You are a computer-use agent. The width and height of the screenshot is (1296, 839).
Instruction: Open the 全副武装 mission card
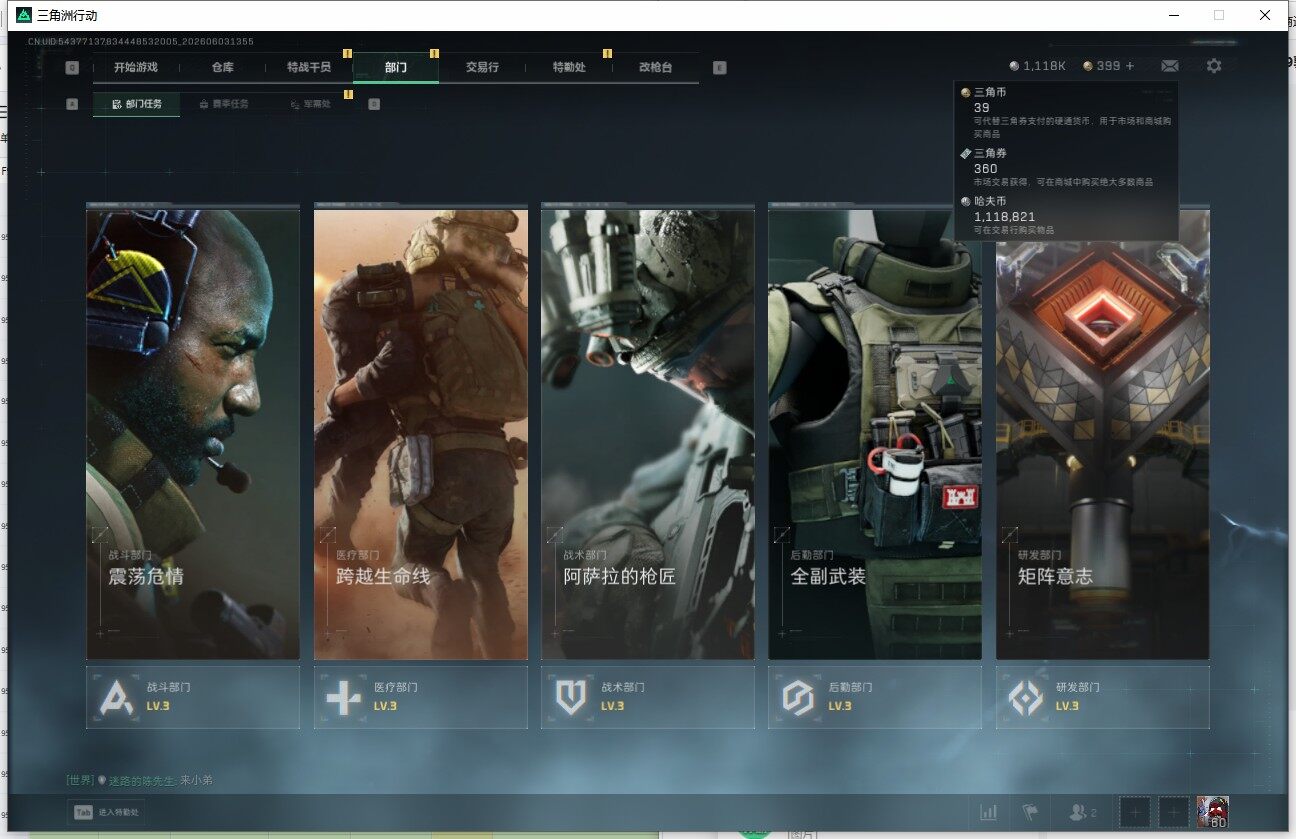[x=875, y=434]
